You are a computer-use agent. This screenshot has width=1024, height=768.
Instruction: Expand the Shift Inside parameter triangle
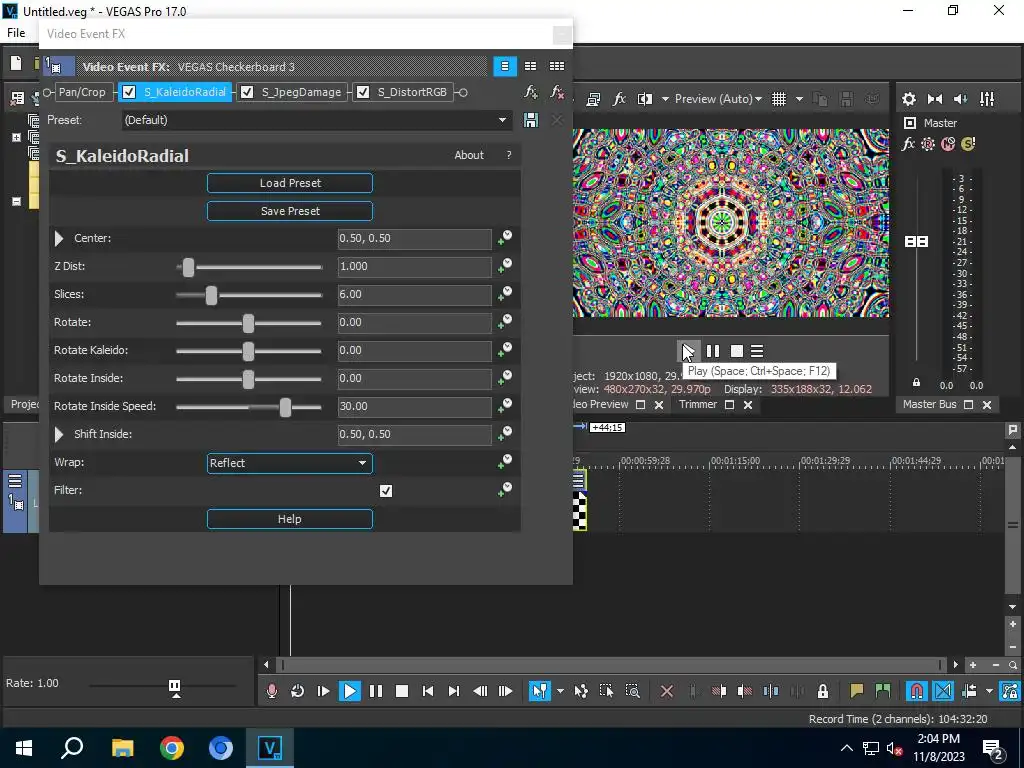[59, 434]
